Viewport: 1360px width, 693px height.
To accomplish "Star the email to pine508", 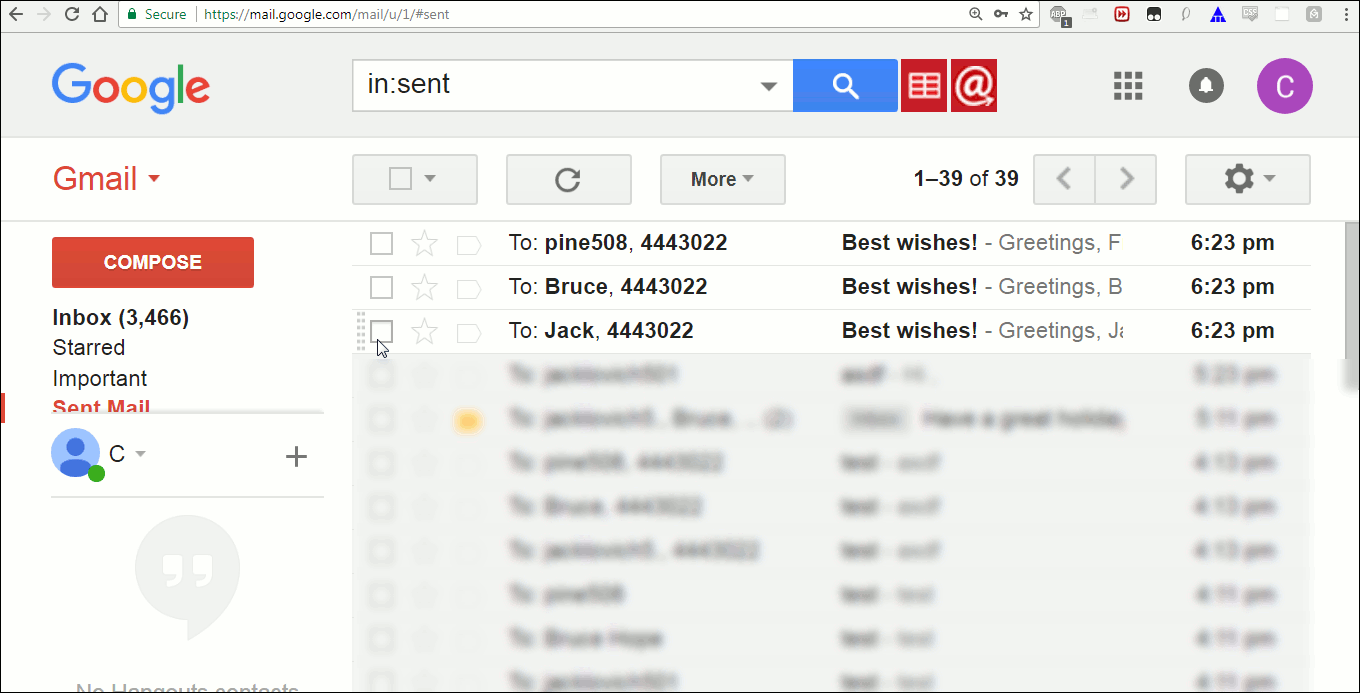I will (424, 243).
